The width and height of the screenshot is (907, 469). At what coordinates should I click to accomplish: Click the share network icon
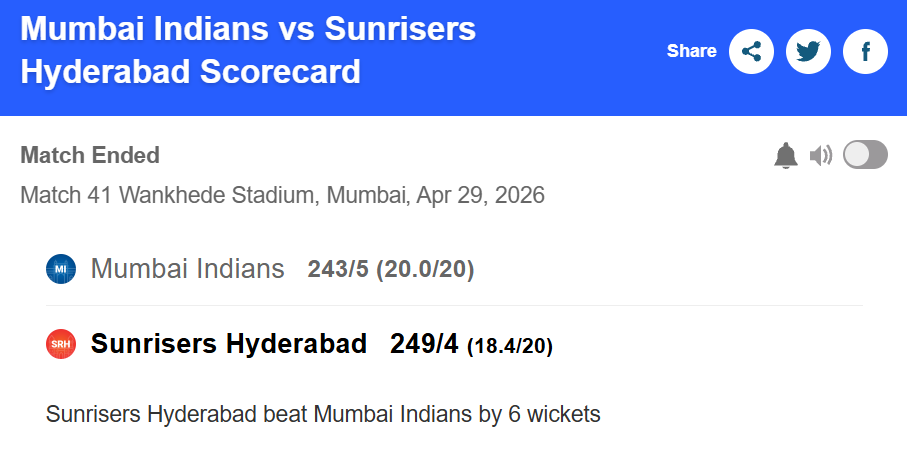tap(751, 52)
